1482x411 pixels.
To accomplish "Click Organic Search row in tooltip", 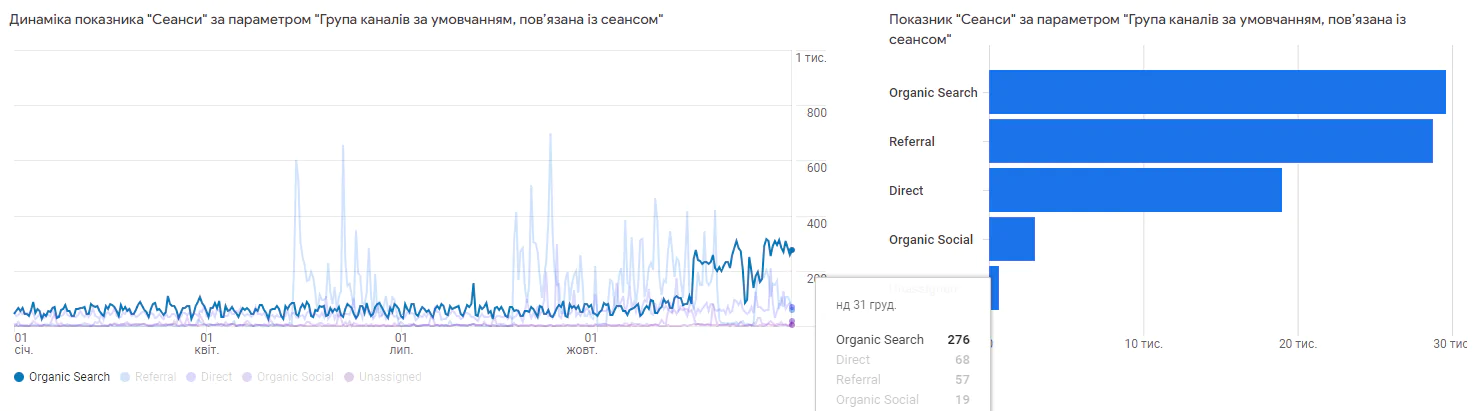I will pos(901,340).
